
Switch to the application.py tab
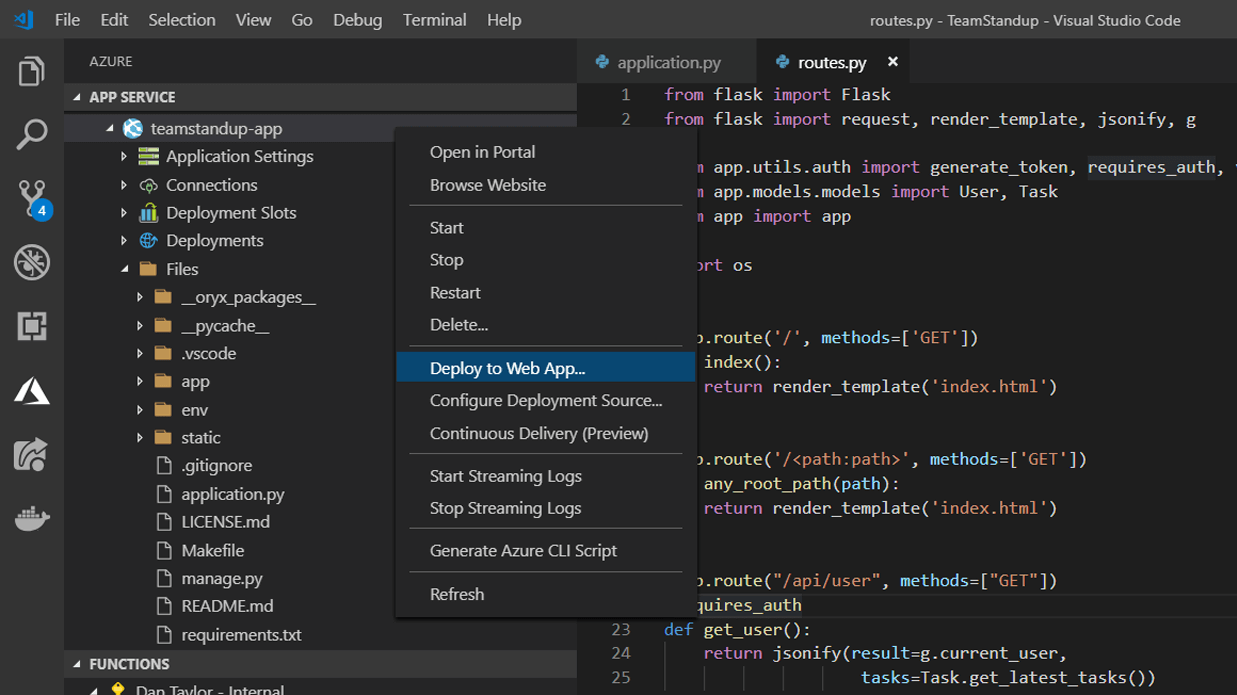pos(668,62)
